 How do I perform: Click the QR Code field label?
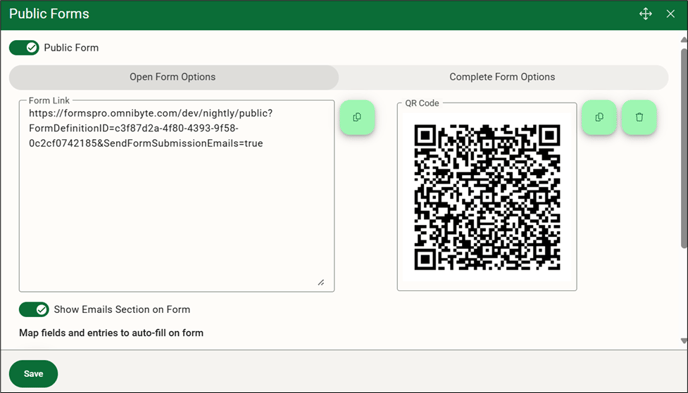click(x=422, y=103)
